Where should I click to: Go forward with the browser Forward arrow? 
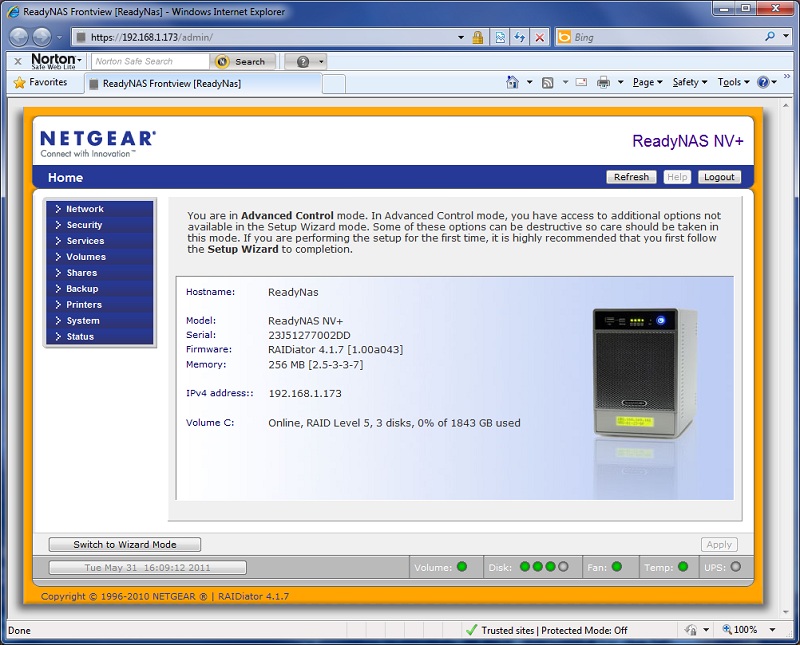coord(42,37)
